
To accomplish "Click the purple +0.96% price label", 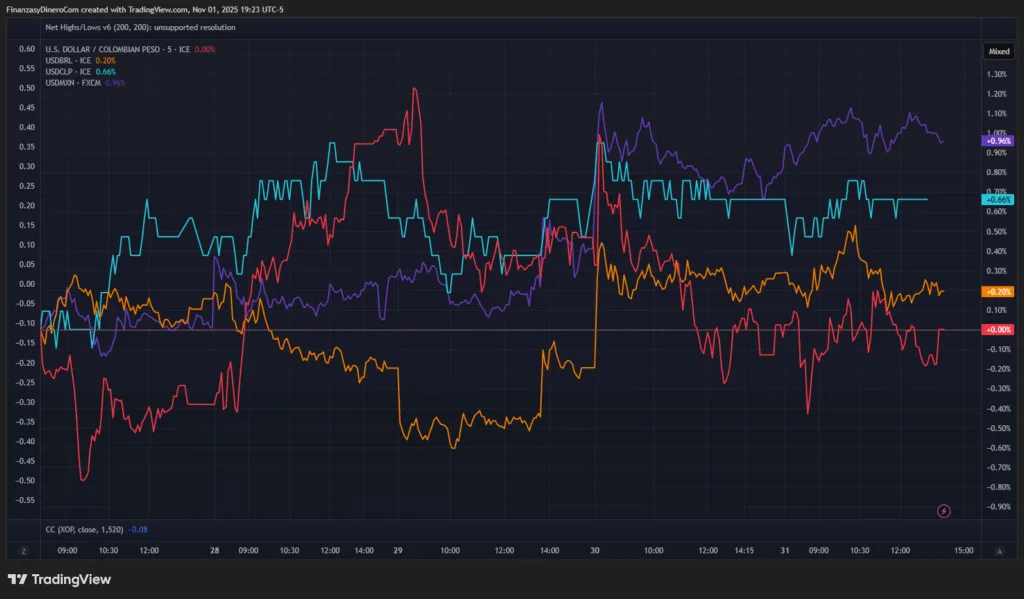I will coord(998,141).
